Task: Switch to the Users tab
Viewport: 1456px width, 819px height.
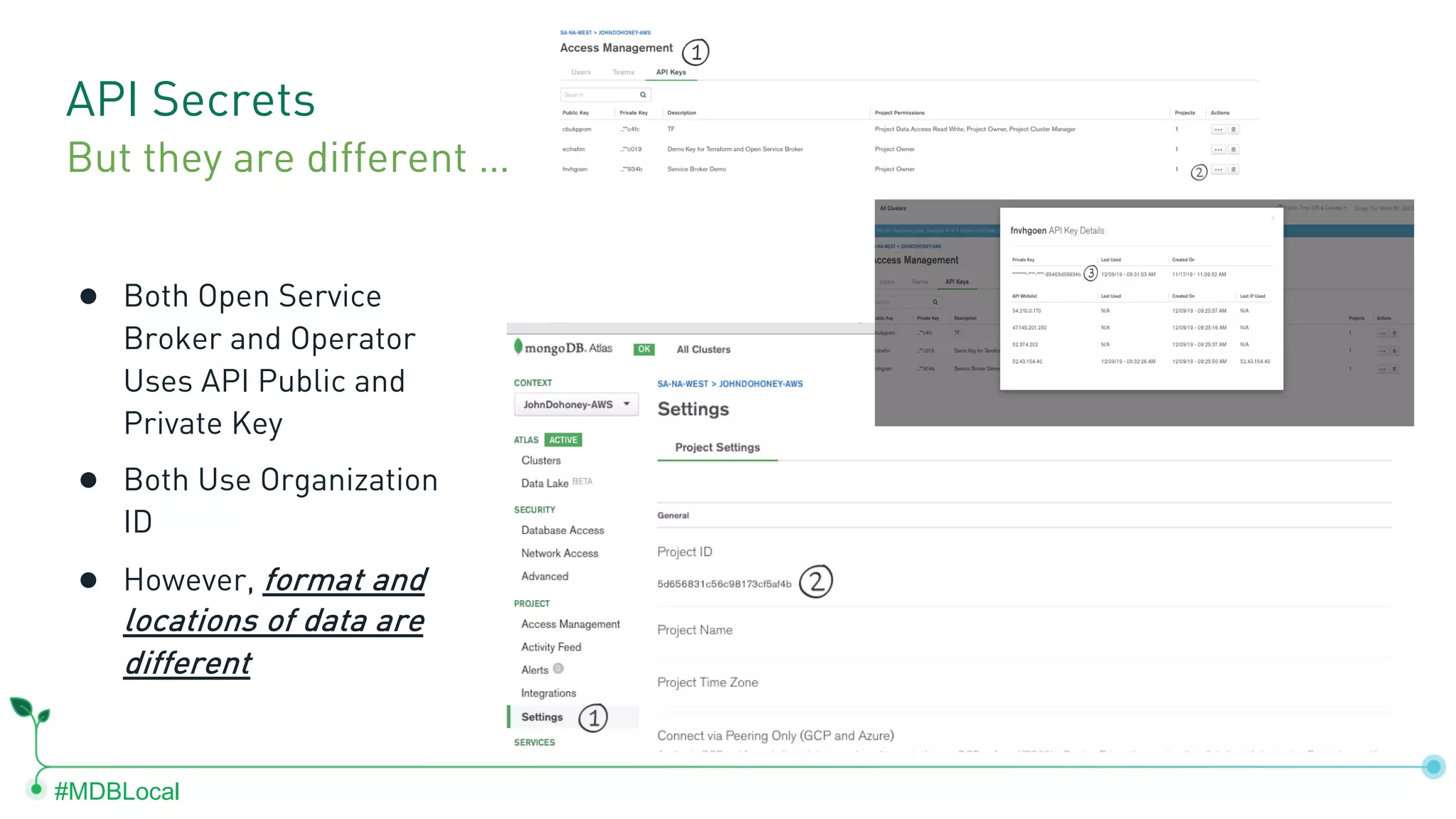Action: [x=581, y=72]
